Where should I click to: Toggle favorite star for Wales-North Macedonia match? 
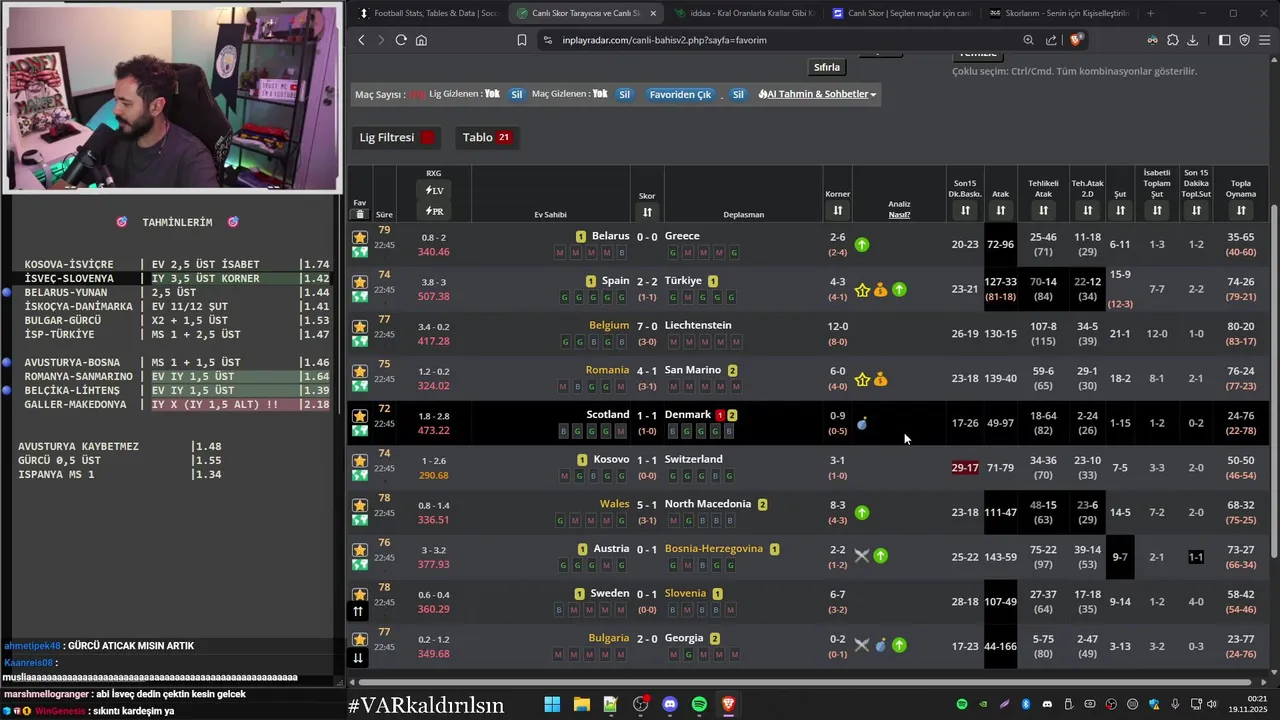(360, 506)
